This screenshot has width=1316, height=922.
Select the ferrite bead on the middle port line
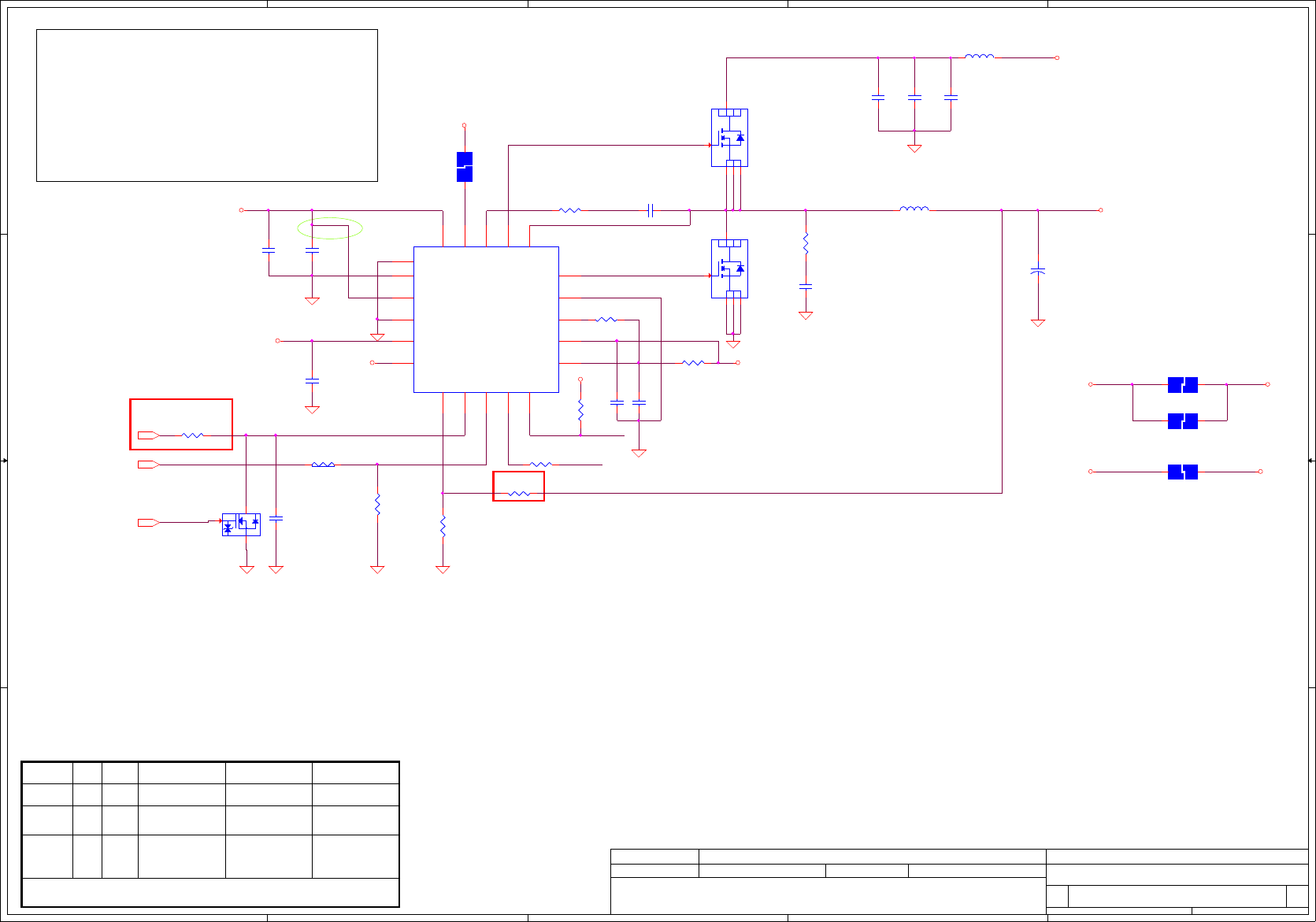click(323, 465)
